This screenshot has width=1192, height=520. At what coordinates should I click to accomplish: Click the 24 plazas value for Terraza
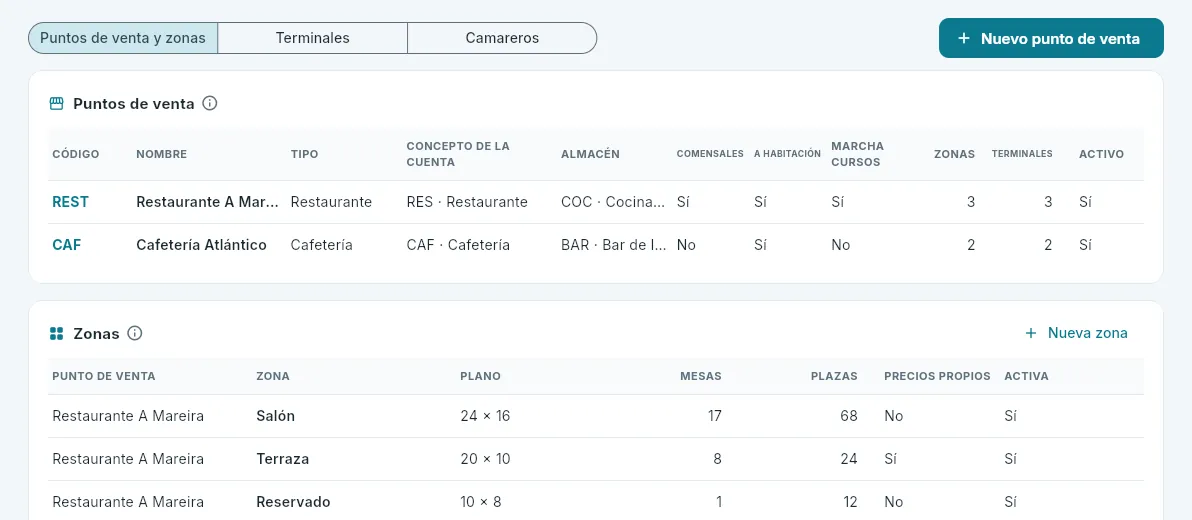click(849, 459)
